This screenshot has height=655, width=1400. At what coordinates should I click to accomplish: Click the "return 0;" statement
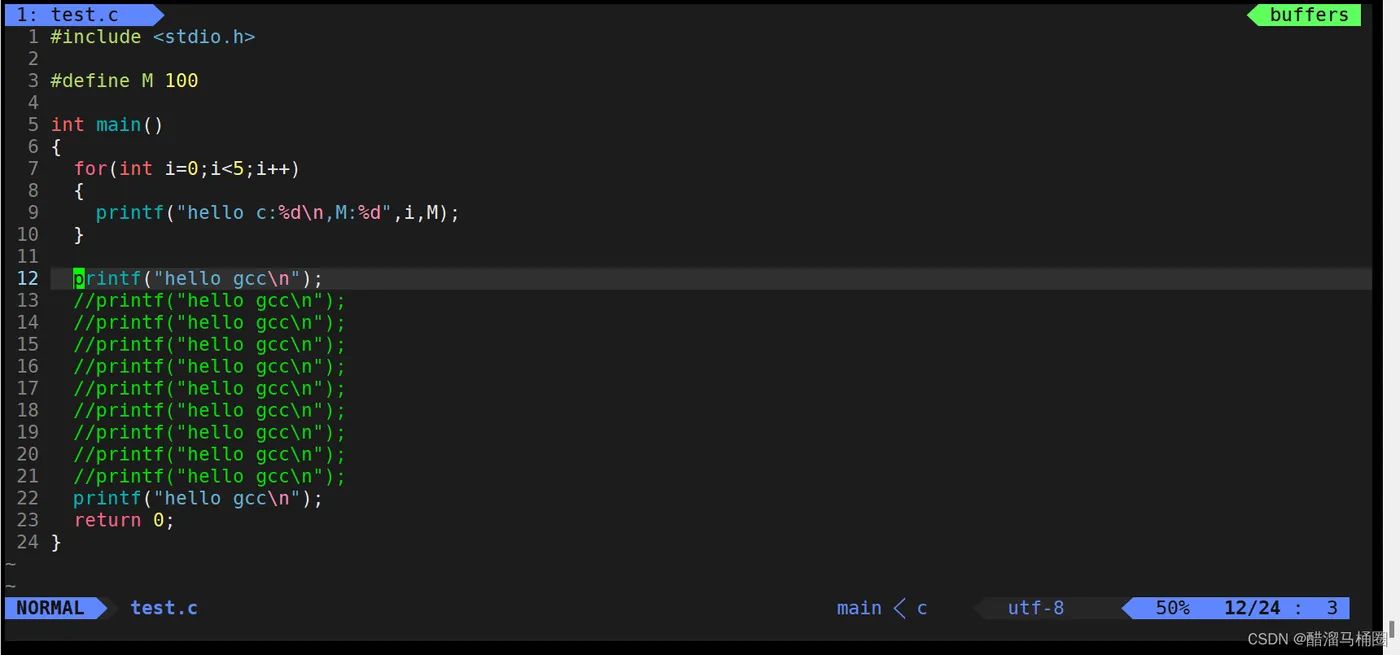pyautogui.click(x=124, y=521)
